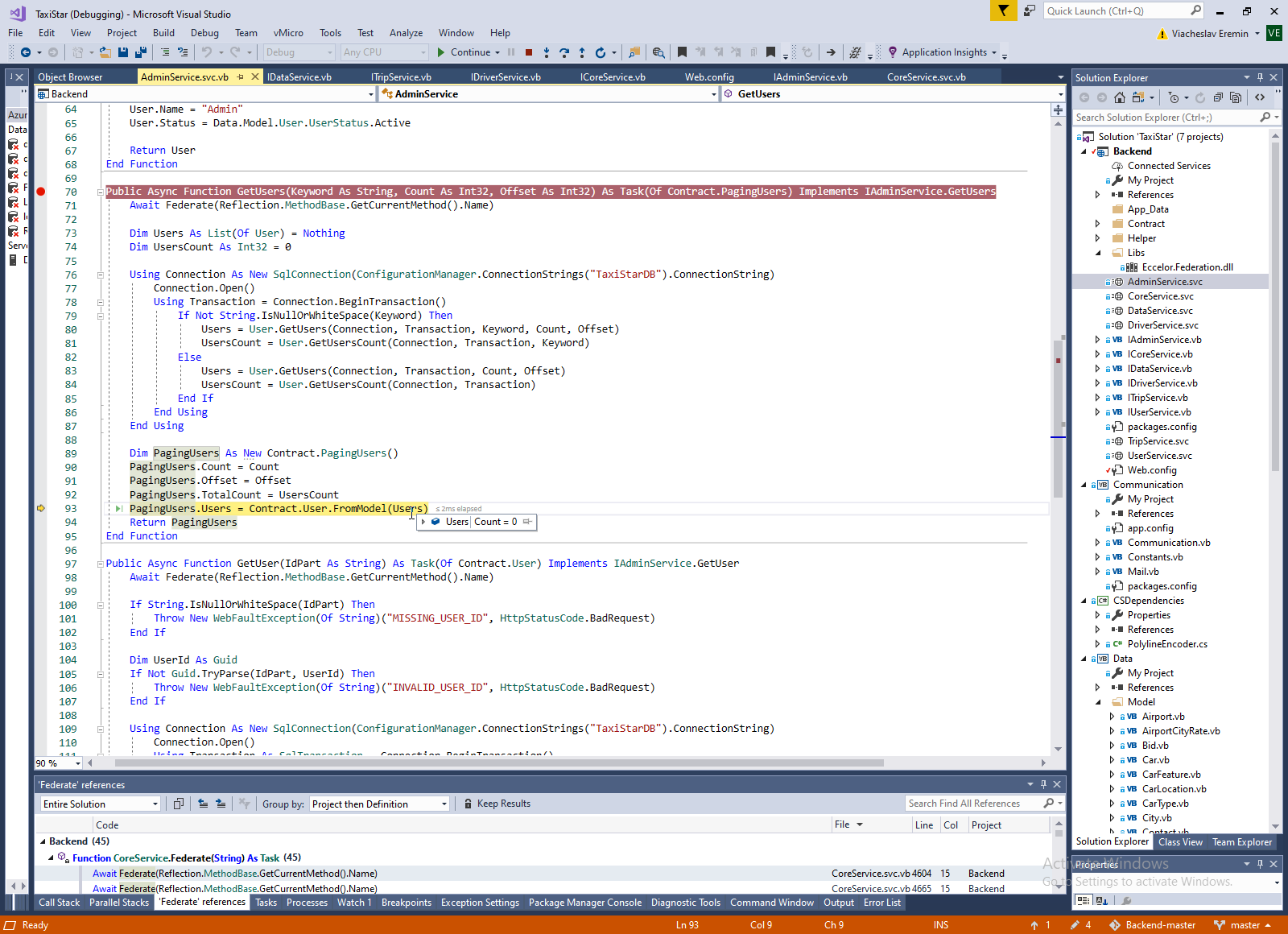Click the Solution Explorer Home icon
Viewport: 1288px width, 934px height.
click(x=1120, y=97)
